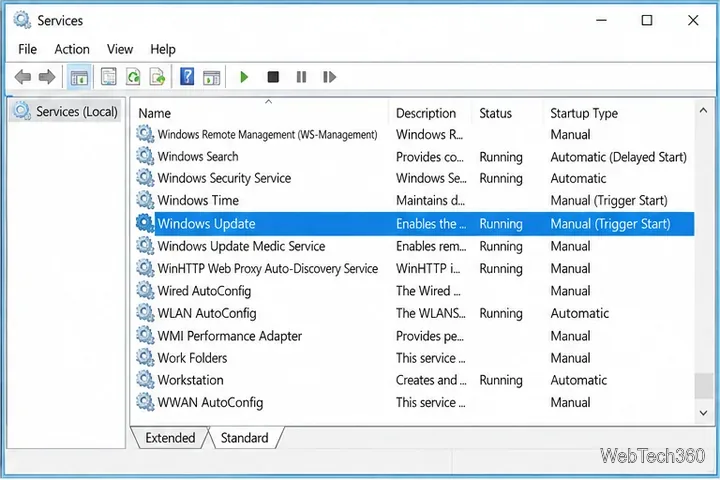Select the Windows Security Service name

pos(224,178)
